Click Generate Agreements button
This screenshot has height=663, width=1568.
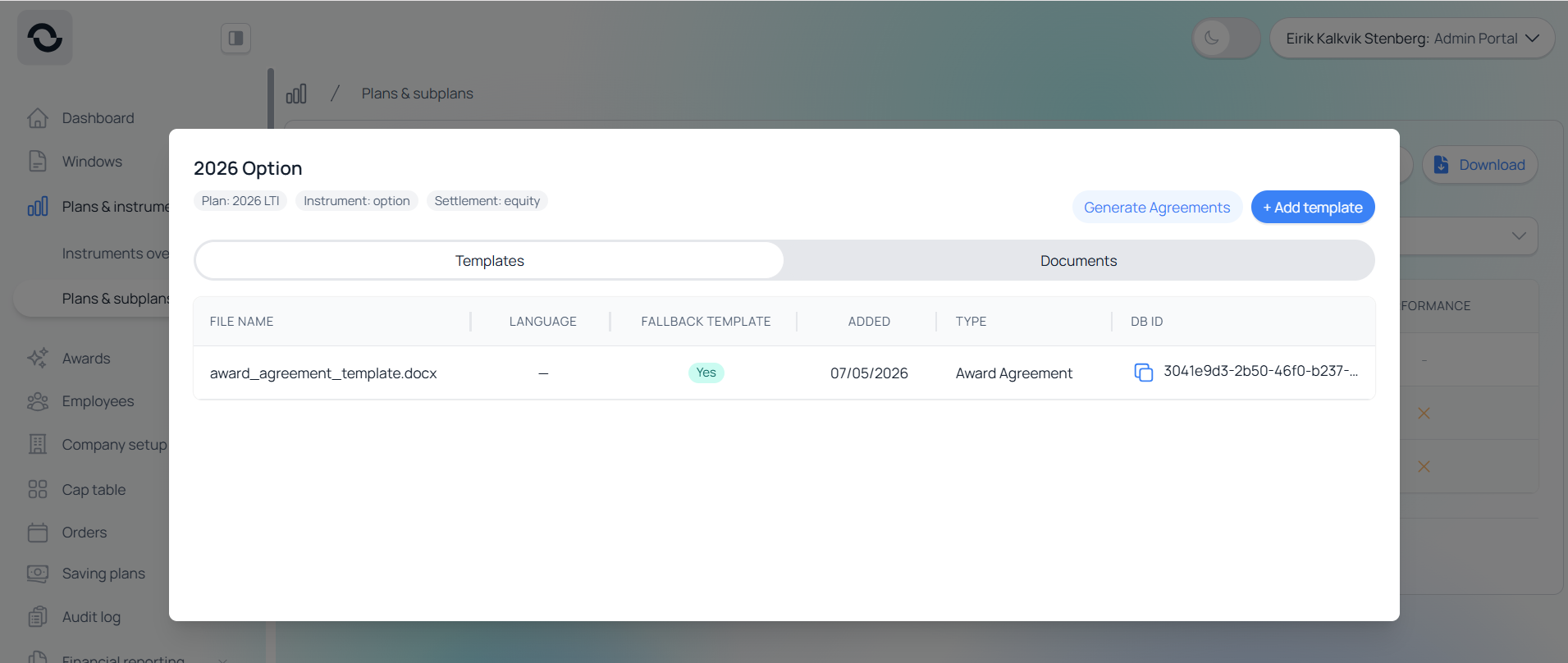(1157, 208)
